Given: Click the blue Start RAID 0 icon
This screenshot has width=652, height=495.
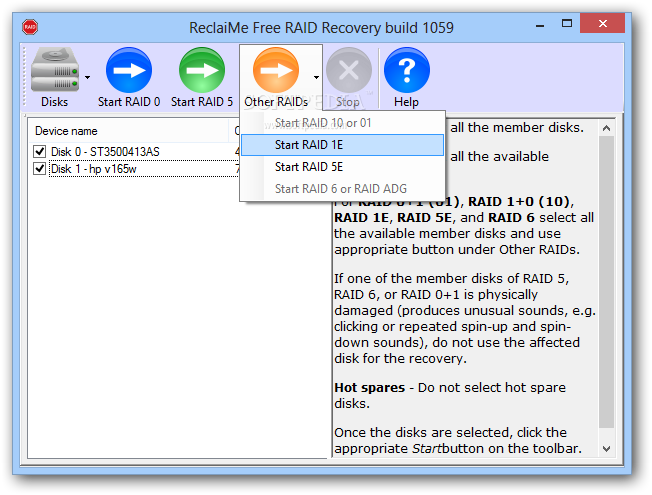Looking at the screenshot, I should click(x=129, y=70).
